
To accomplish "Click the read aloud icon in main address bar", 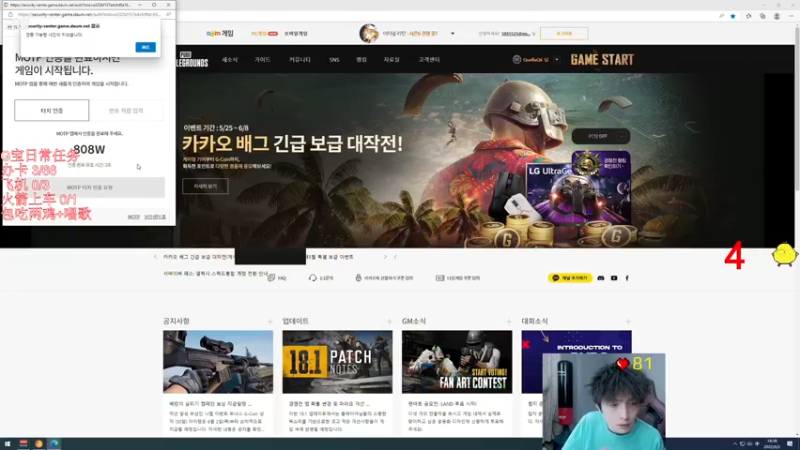I will pyautogui.click(x=721, y=16).
